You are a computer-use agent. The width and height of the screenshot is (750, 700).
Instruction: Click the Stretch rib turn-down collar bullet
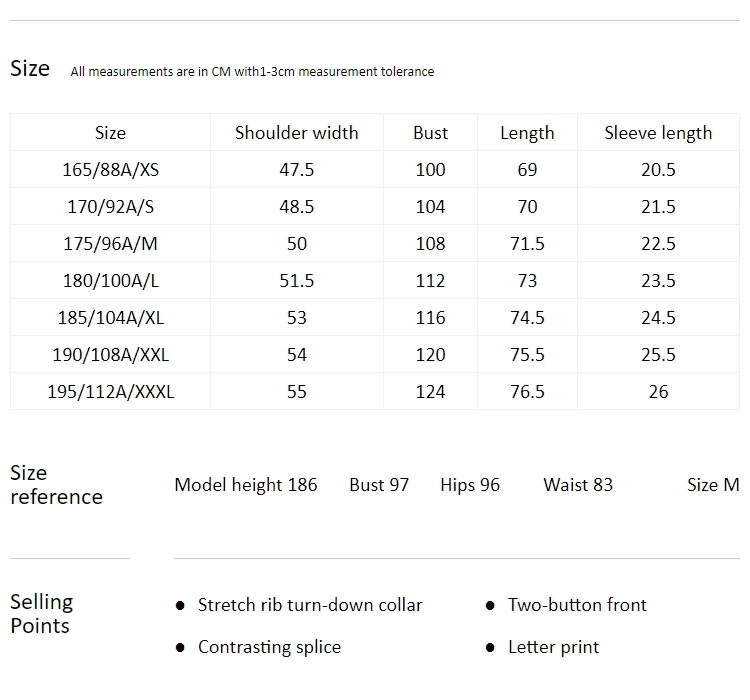click(310, 605)
